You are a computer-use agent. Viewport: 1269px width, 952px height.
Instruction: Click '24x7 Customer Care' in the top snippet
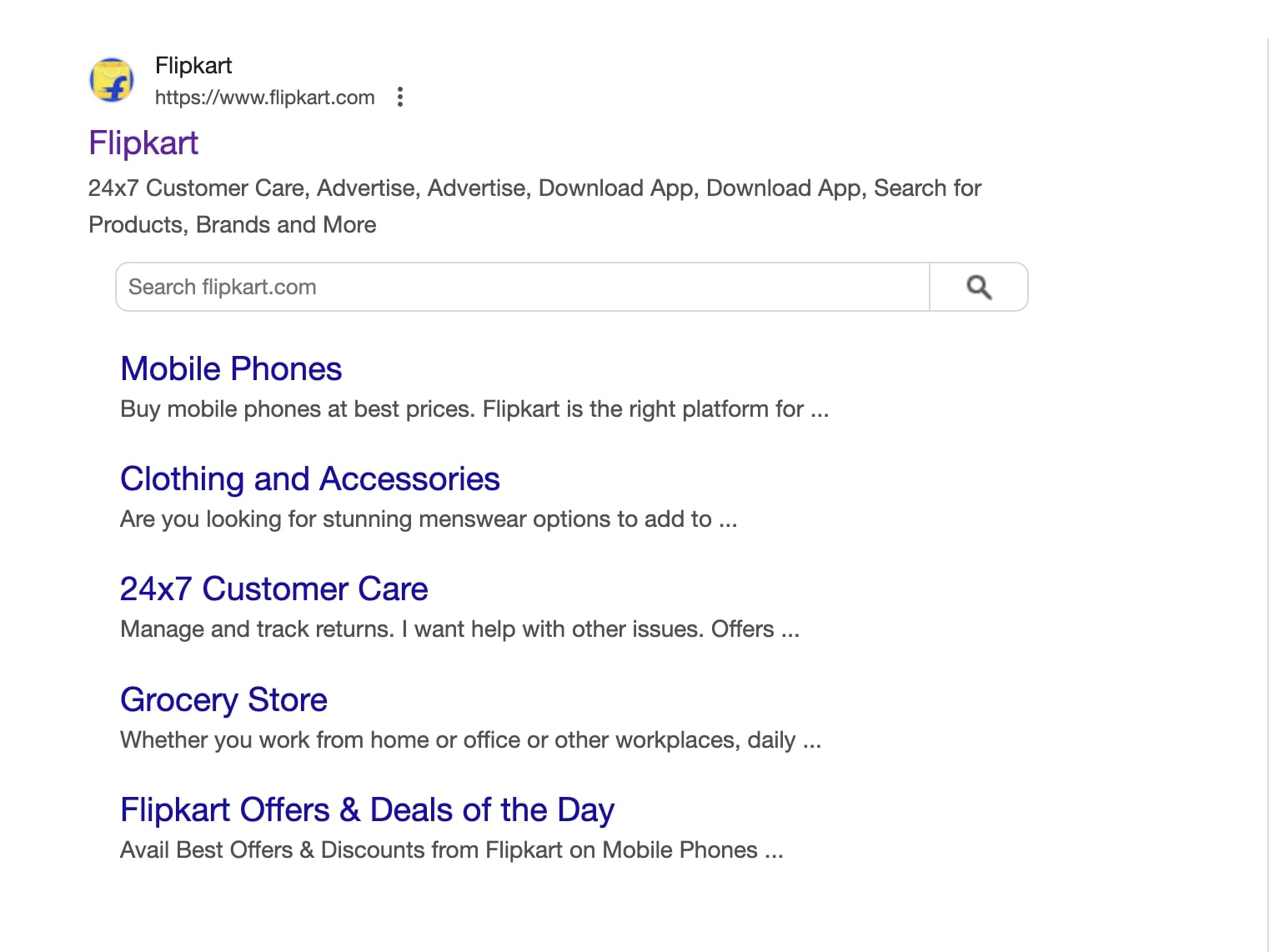tap(198, 188)
